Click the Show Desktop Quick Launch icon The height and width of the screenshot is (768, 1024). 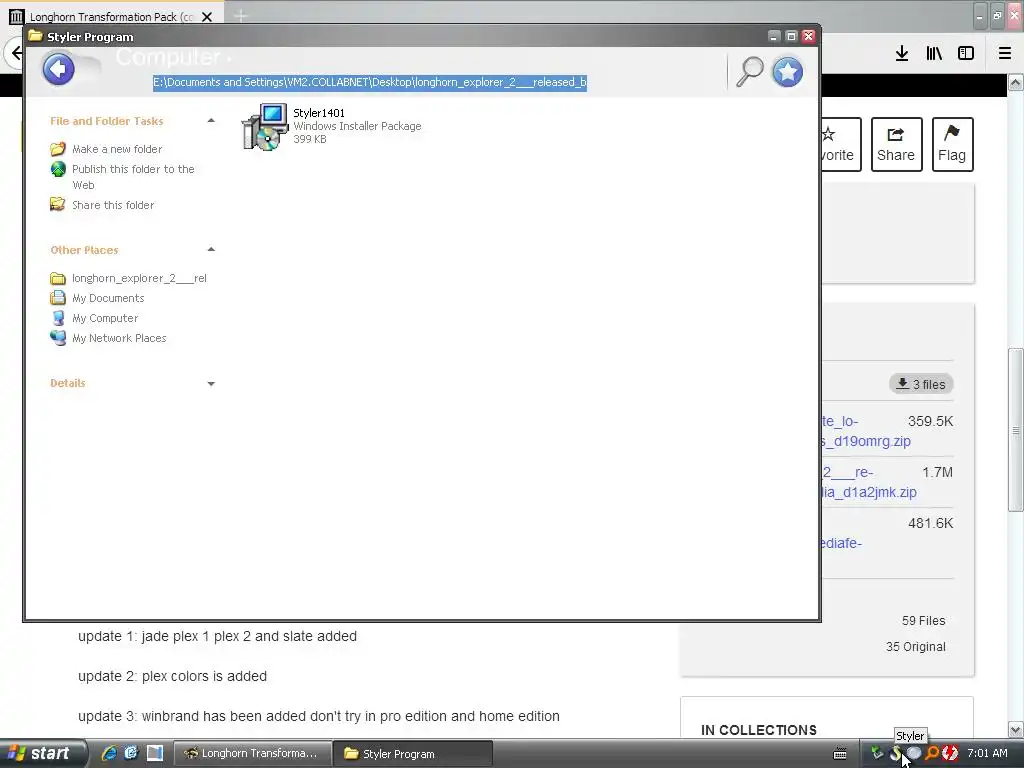click(x=155, y=753)
